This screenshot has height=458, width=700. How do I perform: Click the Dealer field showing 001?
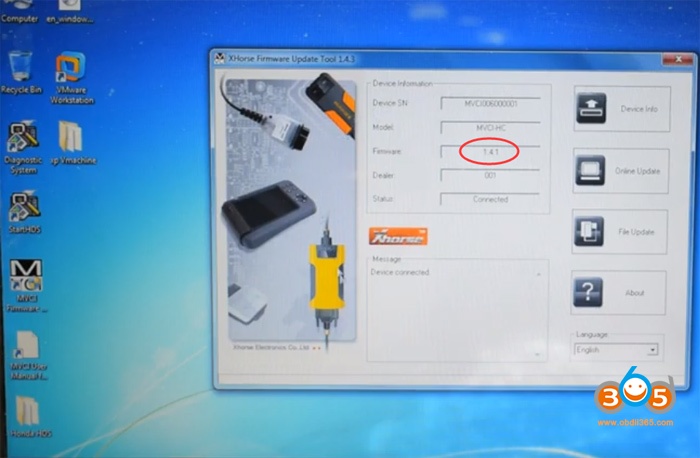point(490,175)
